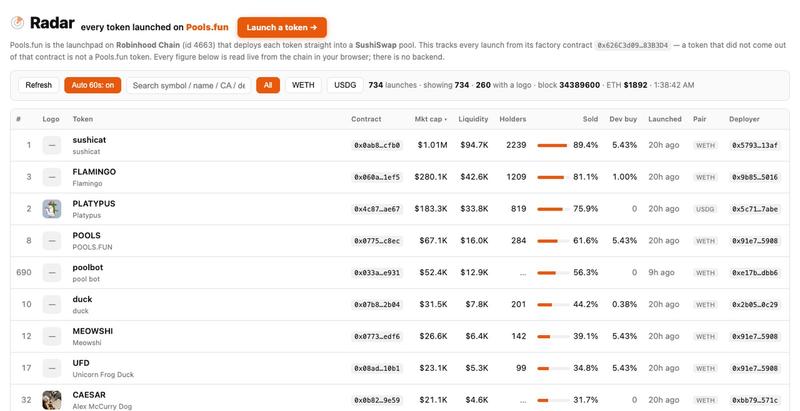Sort by the Launched column header
Viewport: 800px width, 411px height.
tap(665, 119)
